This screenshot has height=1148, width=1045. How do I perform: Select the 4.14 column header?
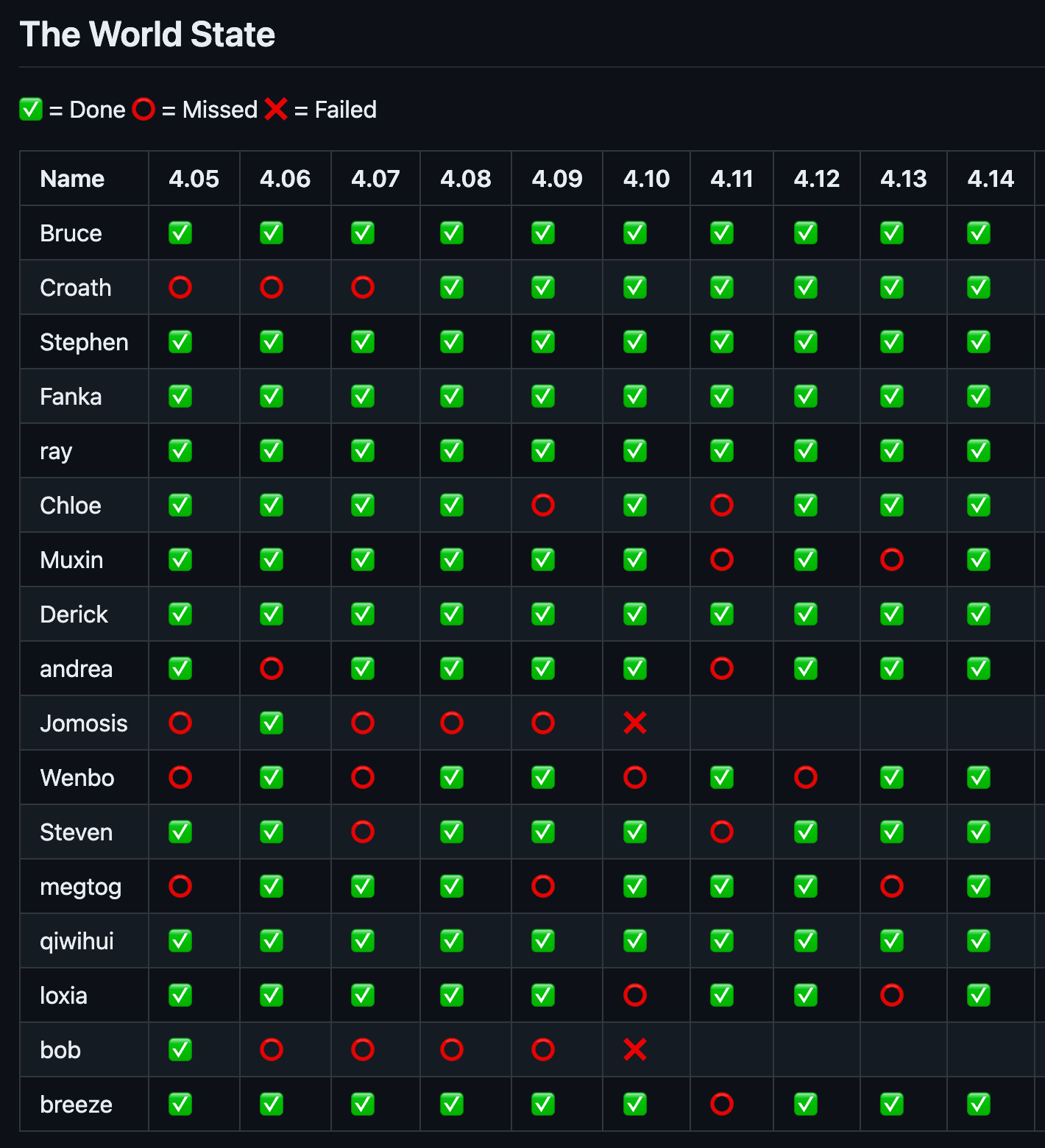(991, 179)
